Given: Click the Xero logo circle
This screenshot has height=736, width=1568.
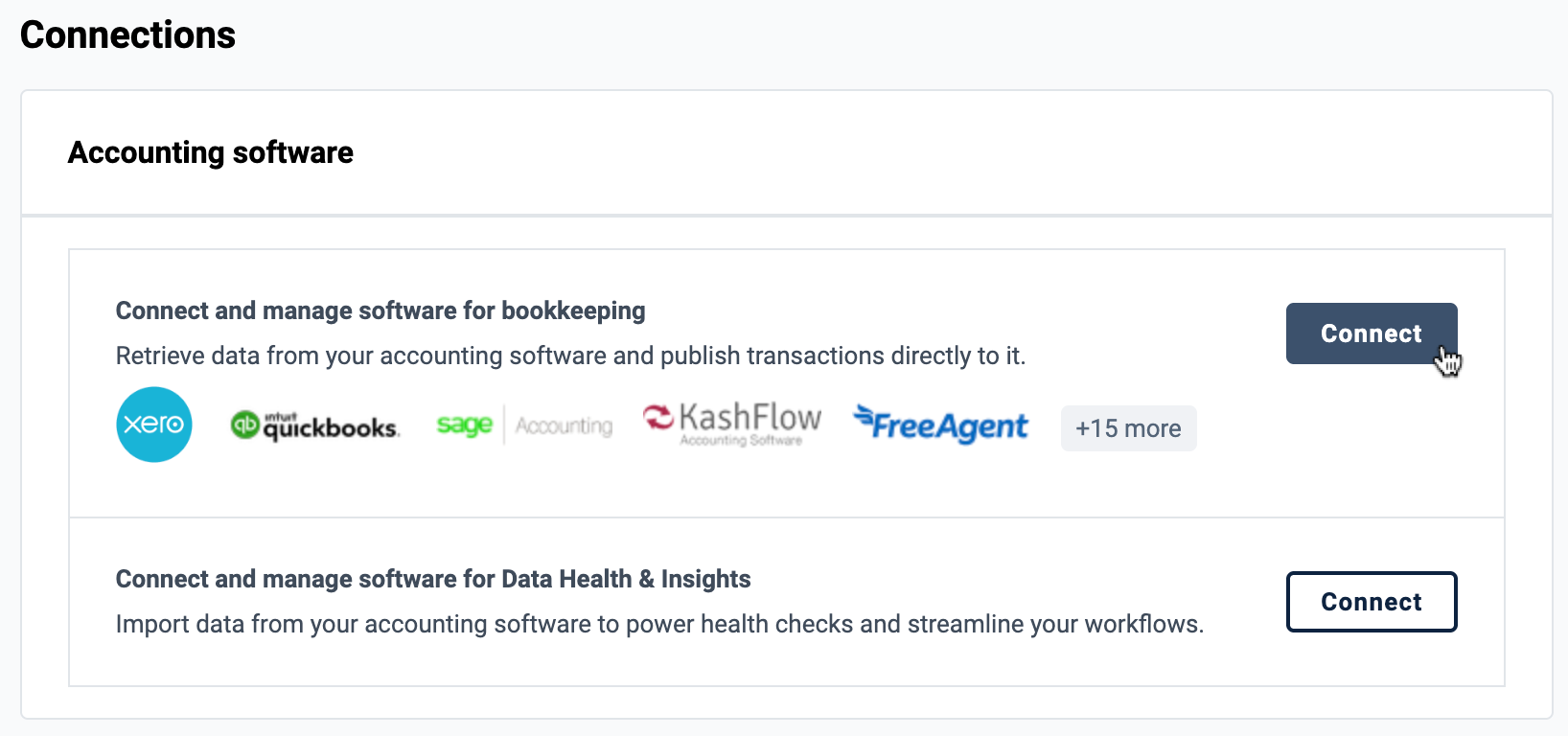Looking at the screenshot, I should (154, 425).
